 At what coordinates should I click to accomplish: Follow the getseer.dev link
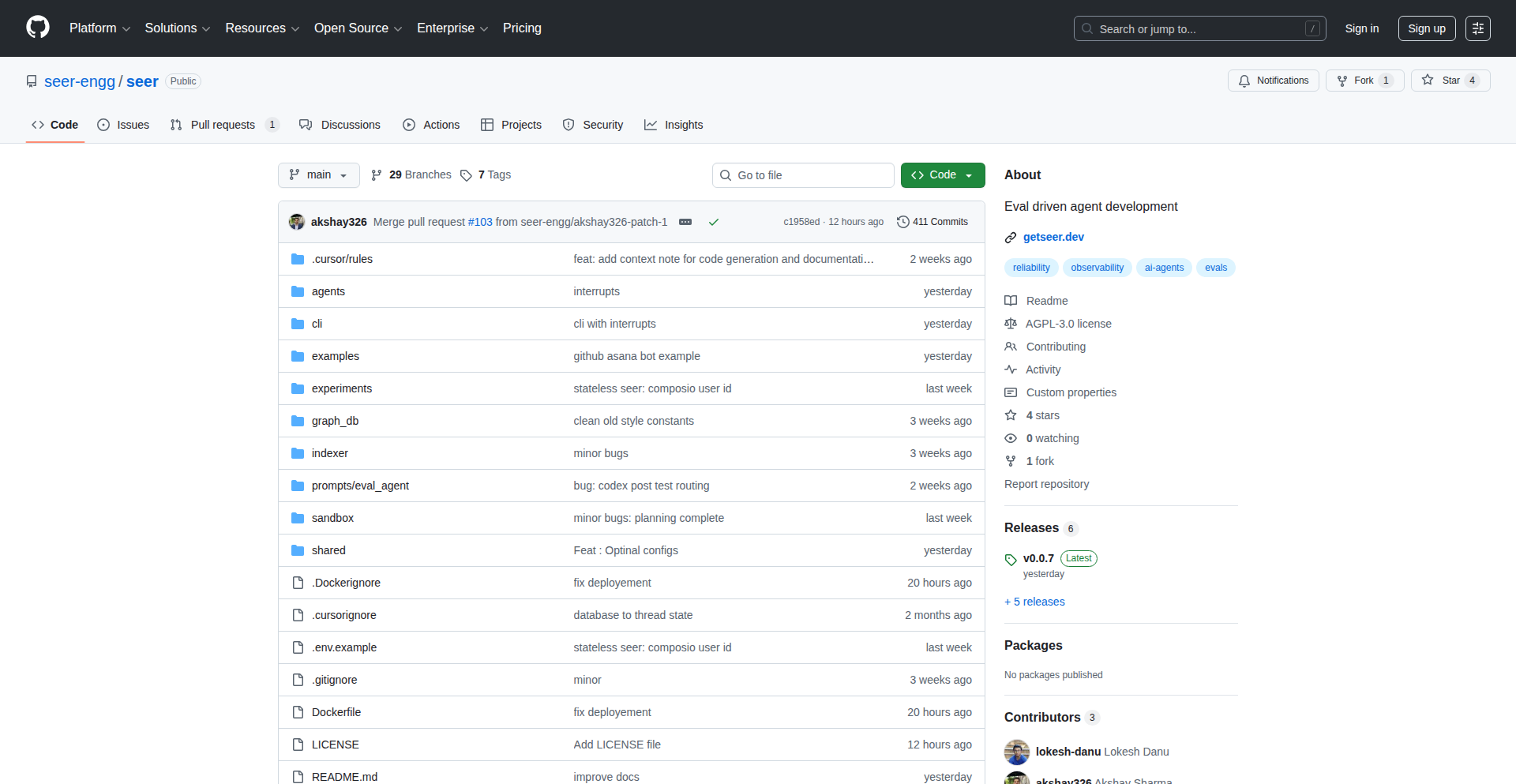1053,237
